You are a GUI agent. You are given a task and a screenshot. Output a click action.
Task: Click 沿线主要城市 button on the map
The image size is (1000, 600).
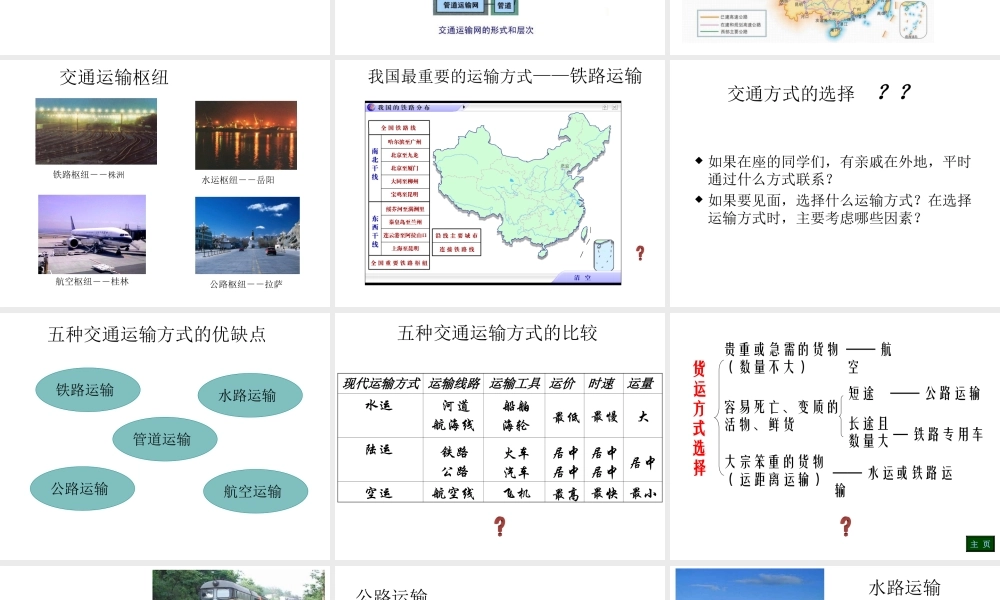click(x=457, y=236)
